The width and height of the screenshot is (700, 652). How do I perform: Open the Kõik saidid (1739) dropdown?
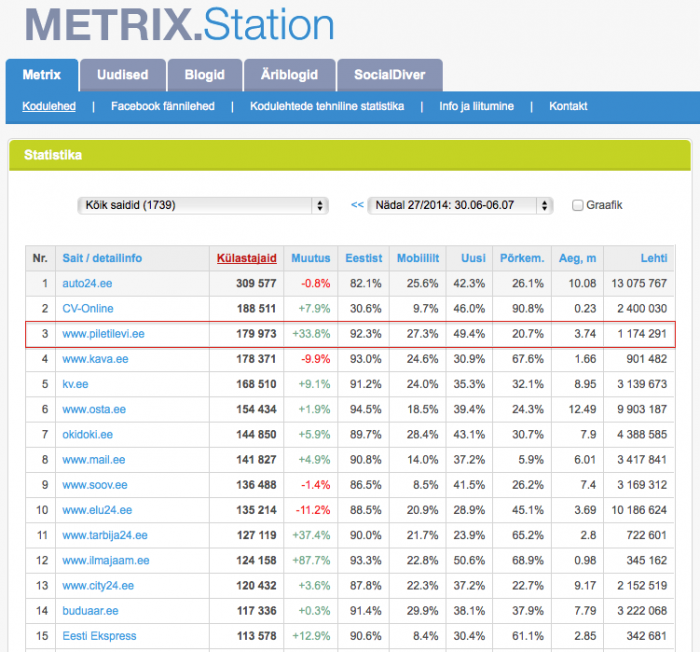tap(203, 205)
